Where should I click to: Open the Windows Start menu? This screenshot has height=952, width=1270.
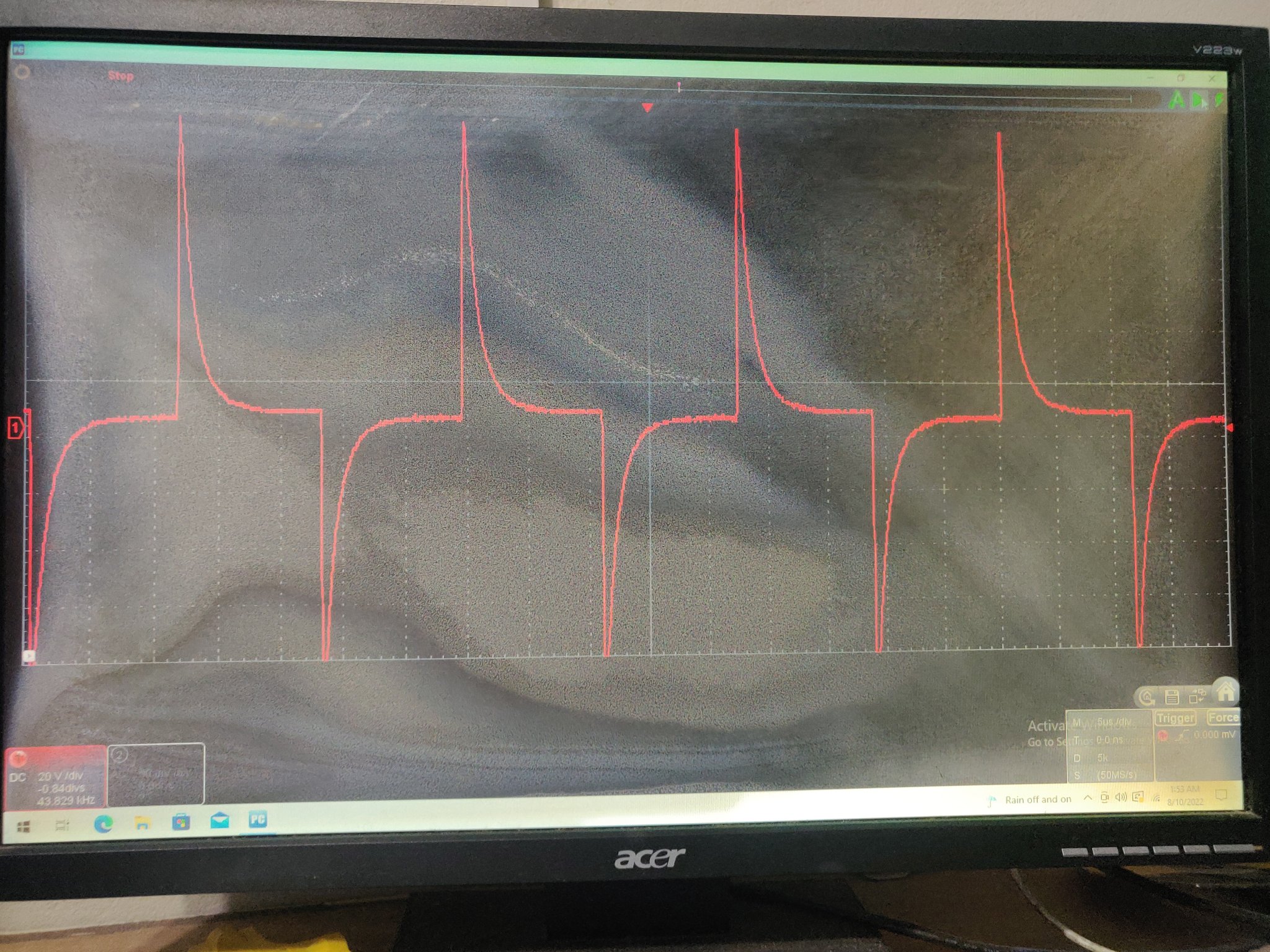[24, 827]
